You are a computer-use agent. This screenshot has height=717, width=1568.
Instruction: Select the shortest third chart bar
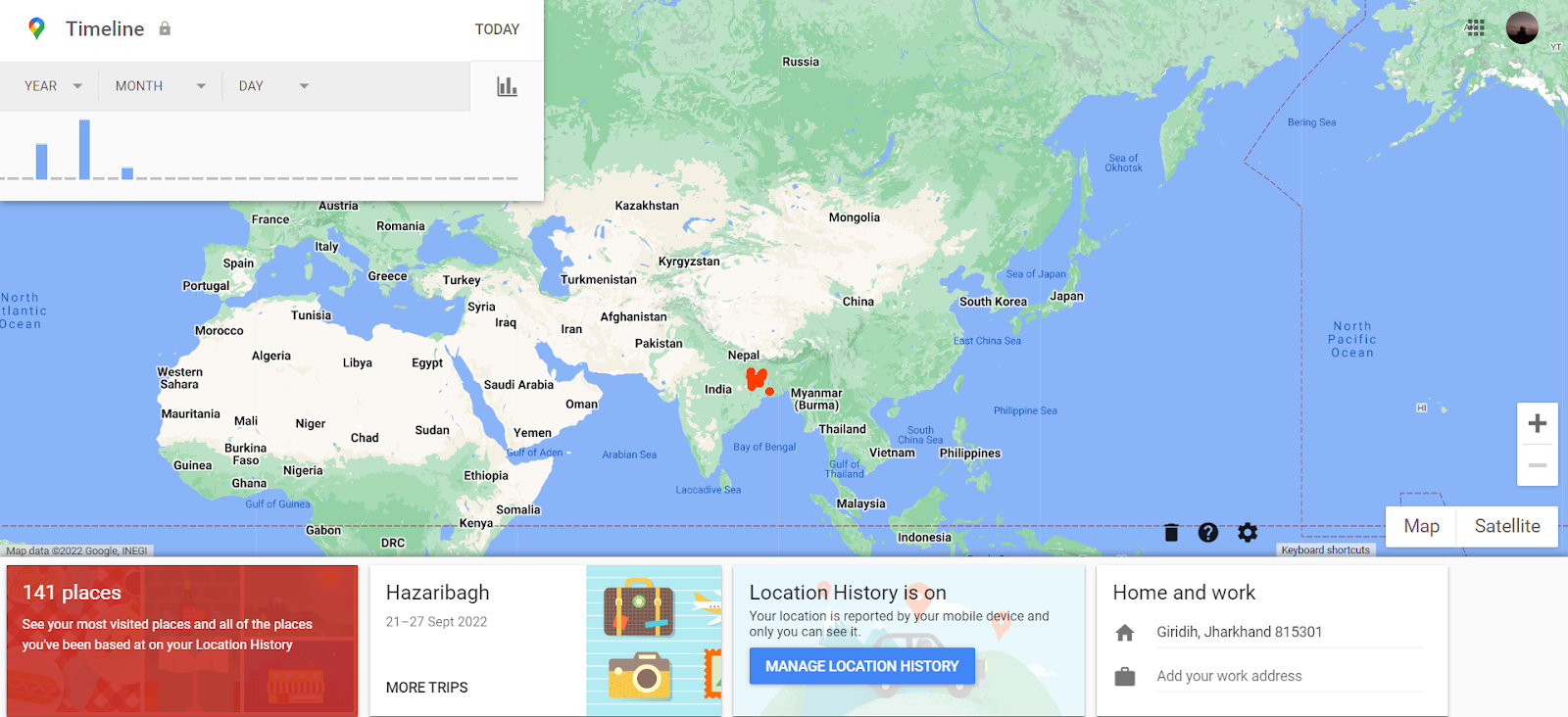127,173
